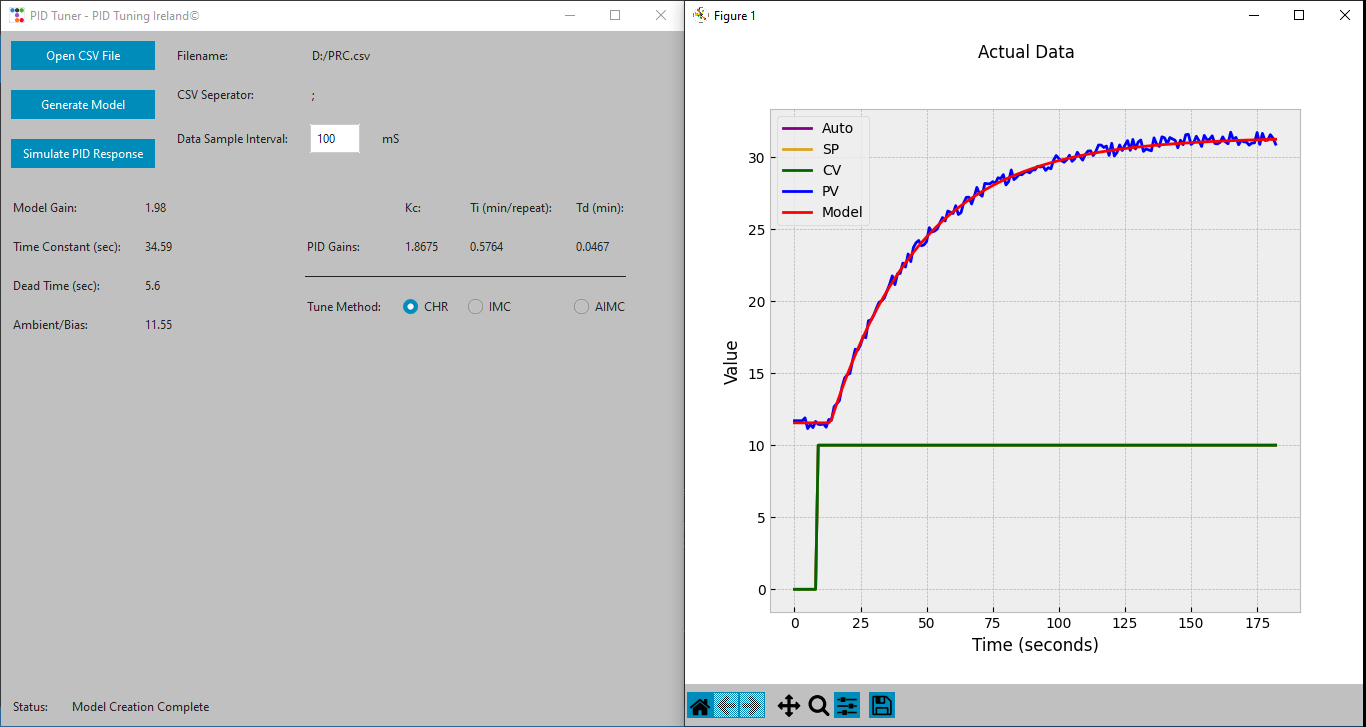Click Simulate PID Response button
This screenshot has width=1366, height=727.
[83, 154]
